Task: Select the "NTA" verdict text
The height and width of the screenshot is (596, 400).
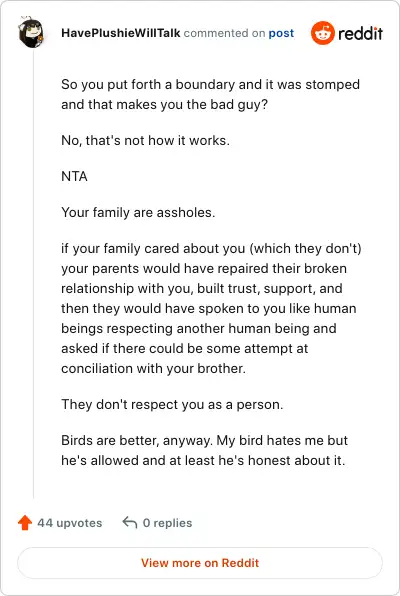Action: coord(74,176)
